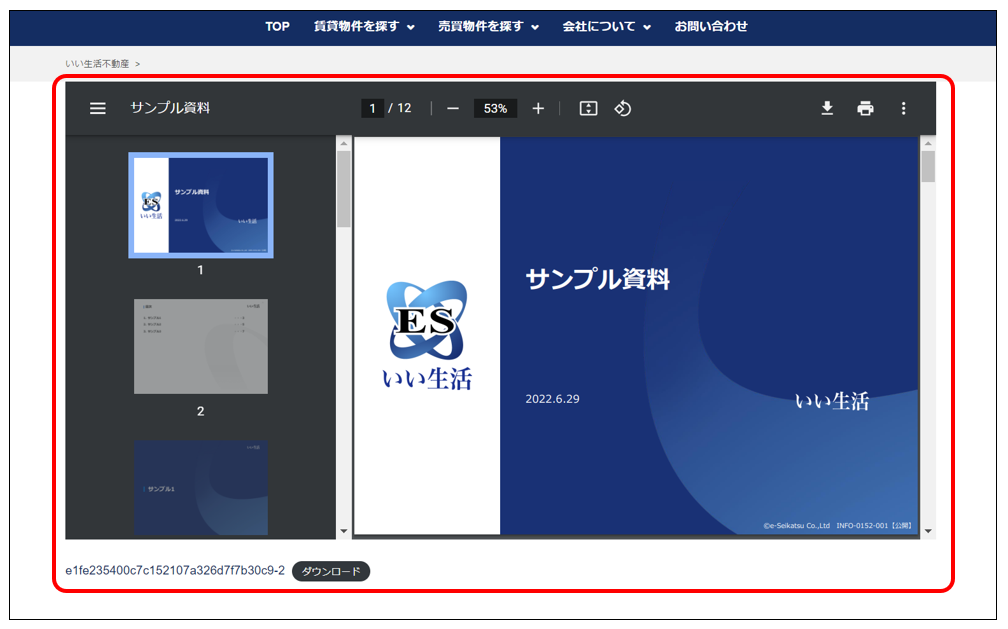1008x629 pixels.
Task: Click the zoom out minus icon
Action: pyautogui.click(x=453, y=108)
